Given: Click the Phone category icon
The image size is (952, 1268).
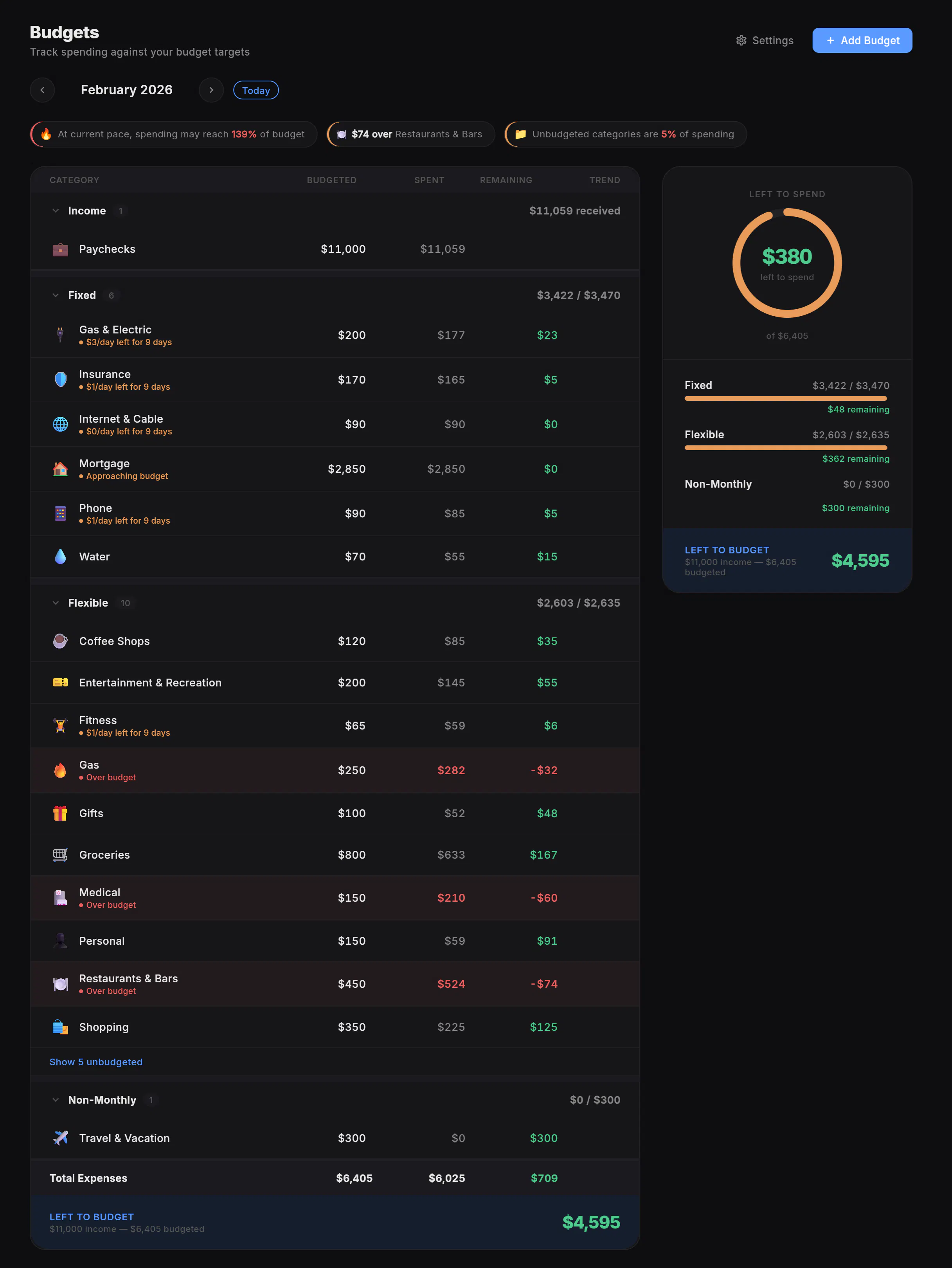Looking at the screenshot, I should 60,513.
